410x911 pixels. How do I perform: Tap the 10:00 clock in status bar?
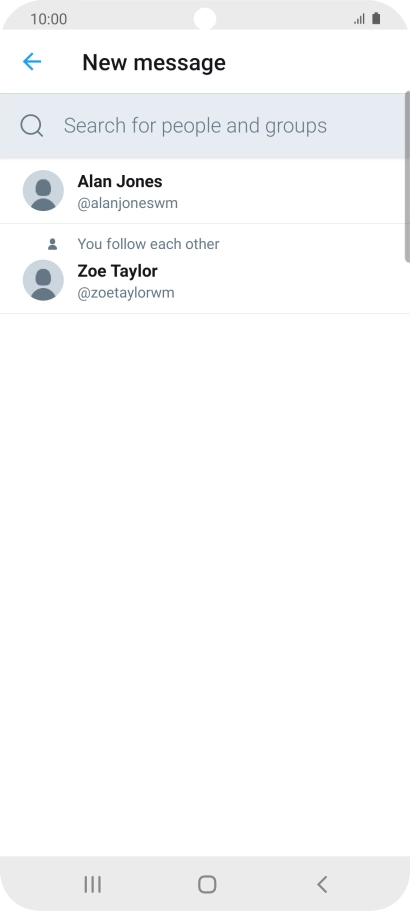pyautogui.click(x=49, y=19)
